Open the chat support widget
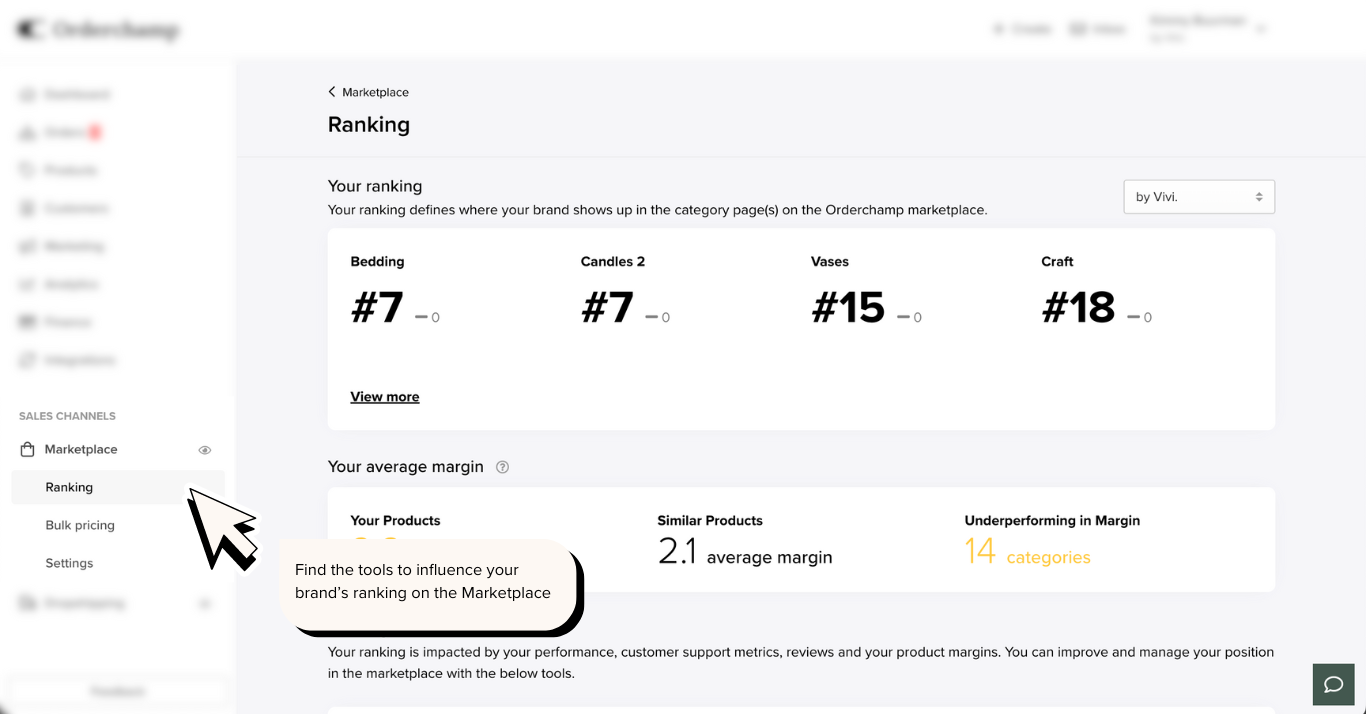Screen dimensions: 1366x714 pos(1333,685)
